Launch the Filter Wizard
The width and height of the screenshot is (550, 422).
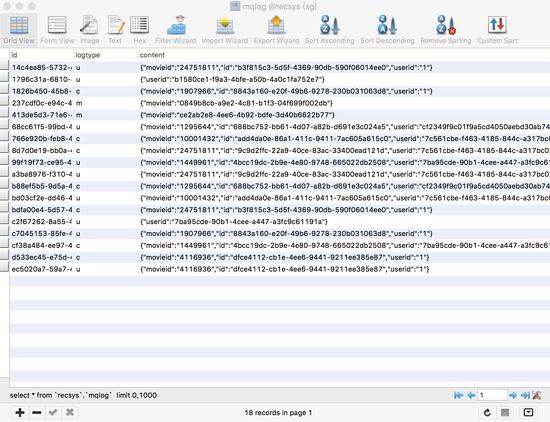(175, 30)
